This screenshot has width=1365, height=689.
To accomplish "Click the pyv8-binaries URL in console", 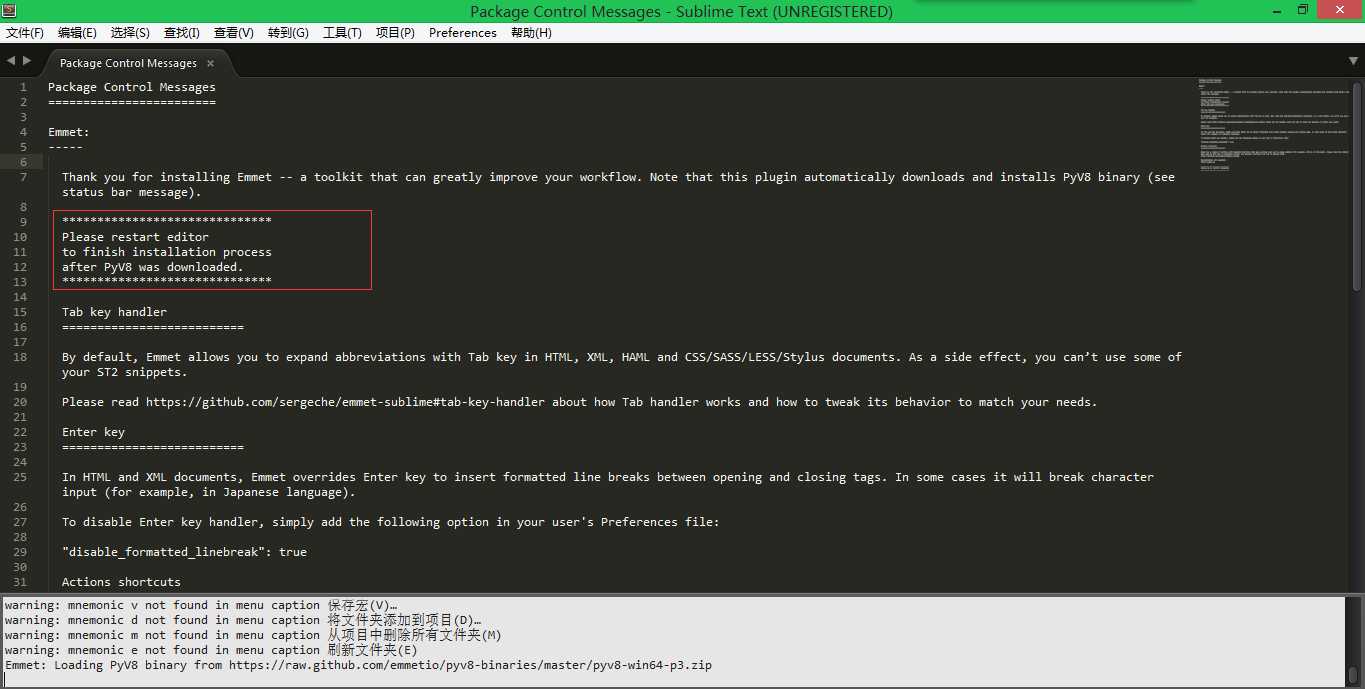I will point(470,665).
